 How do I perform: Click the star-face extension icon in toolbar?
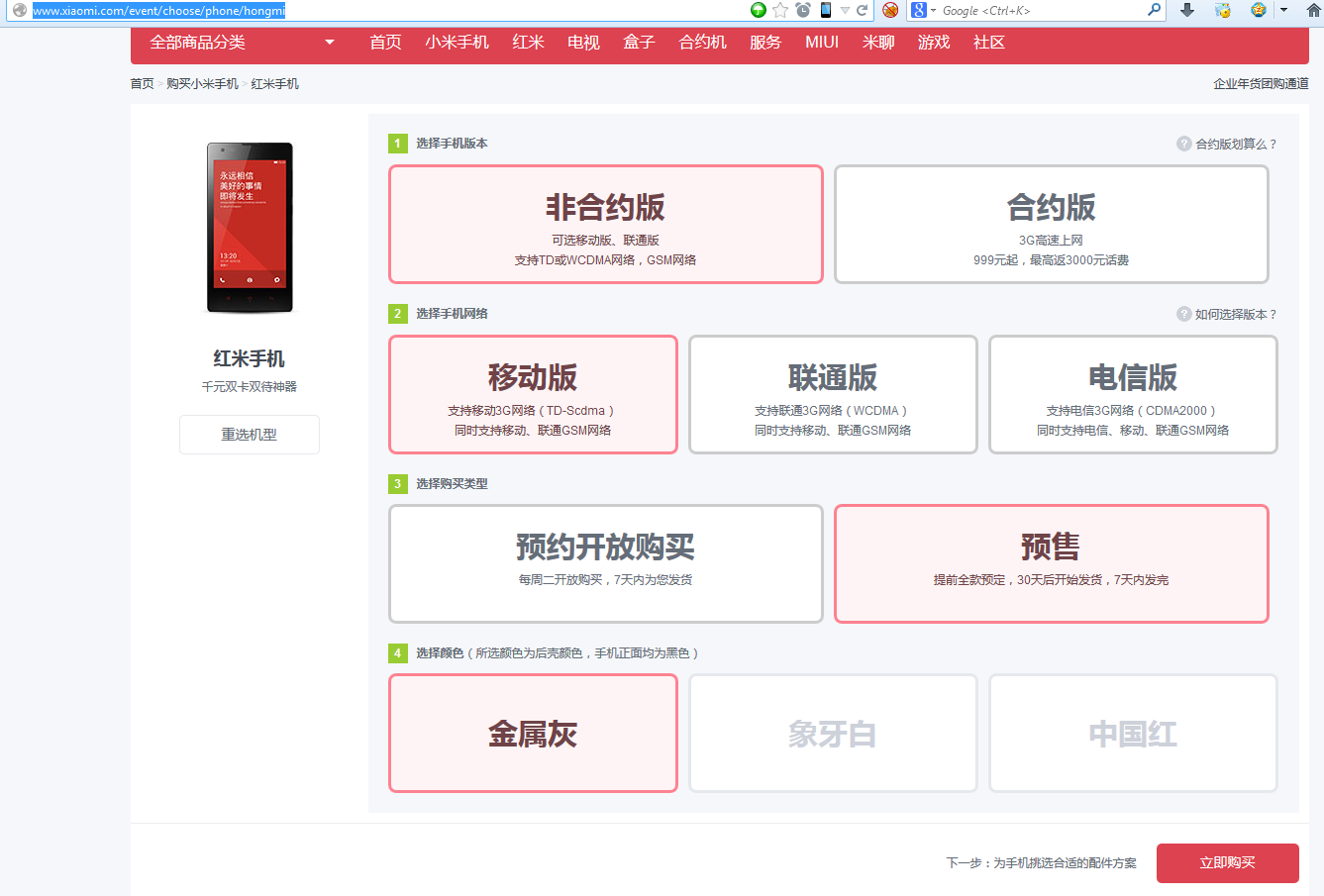click(1259, 10)
